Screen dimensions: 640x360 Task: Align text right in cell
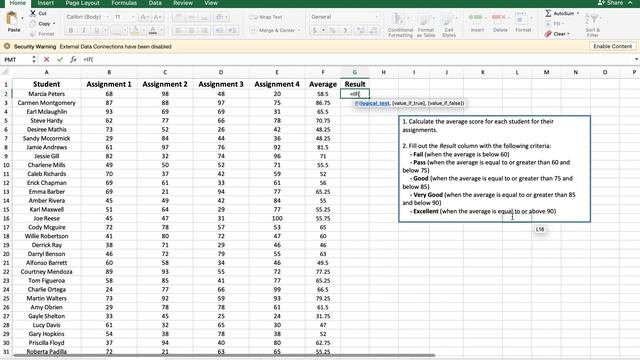click(204, 30)
